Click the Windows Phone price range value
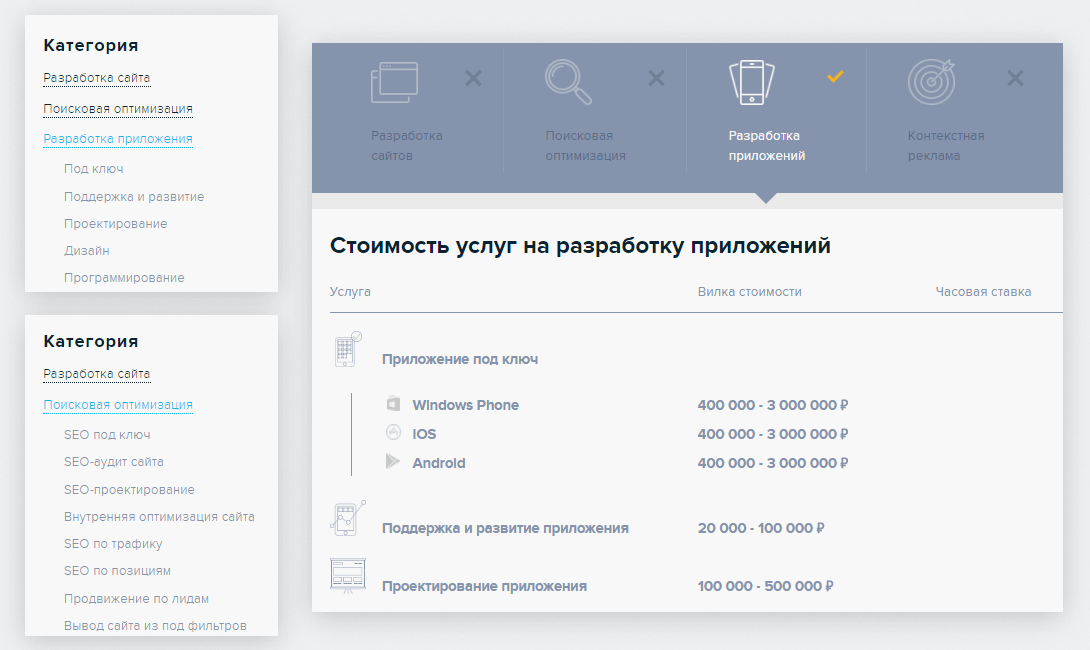 click(x=772, y=405)
